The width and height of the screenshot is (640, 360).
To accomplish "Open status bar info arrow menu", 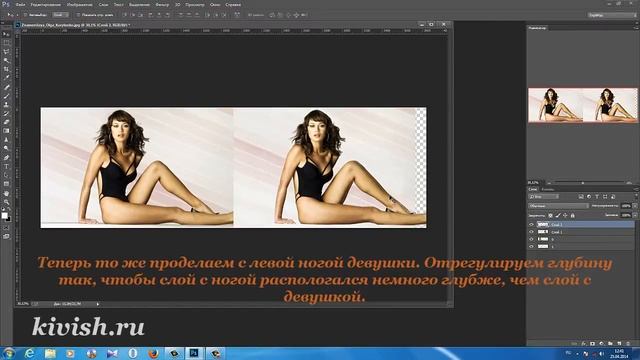I will [x=98, y=304].
